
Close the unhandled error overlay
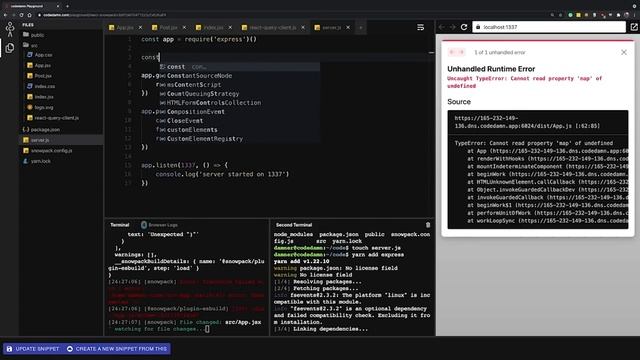[624, 52]
